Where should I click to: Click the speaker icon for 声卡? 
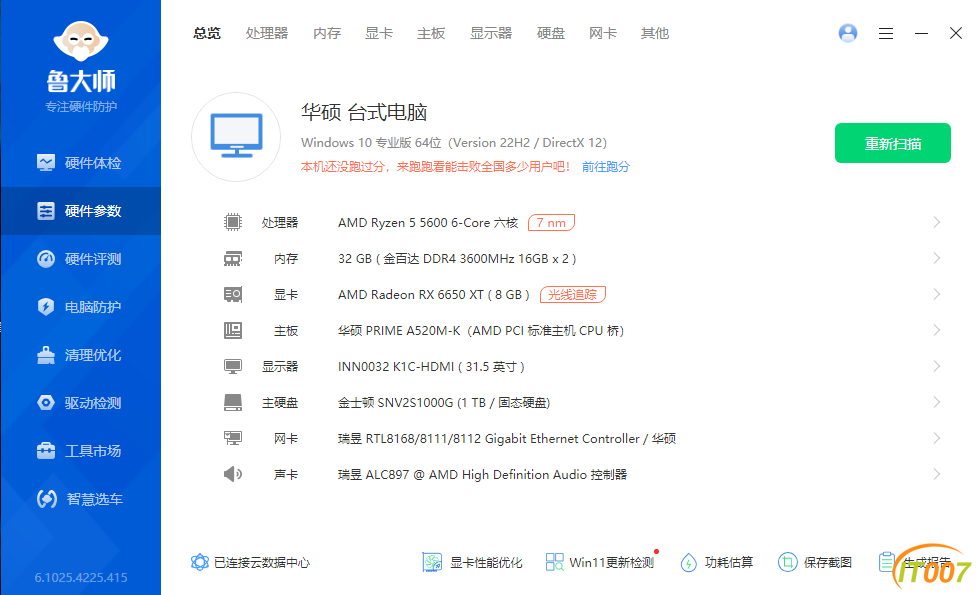(x=233, y=474)
